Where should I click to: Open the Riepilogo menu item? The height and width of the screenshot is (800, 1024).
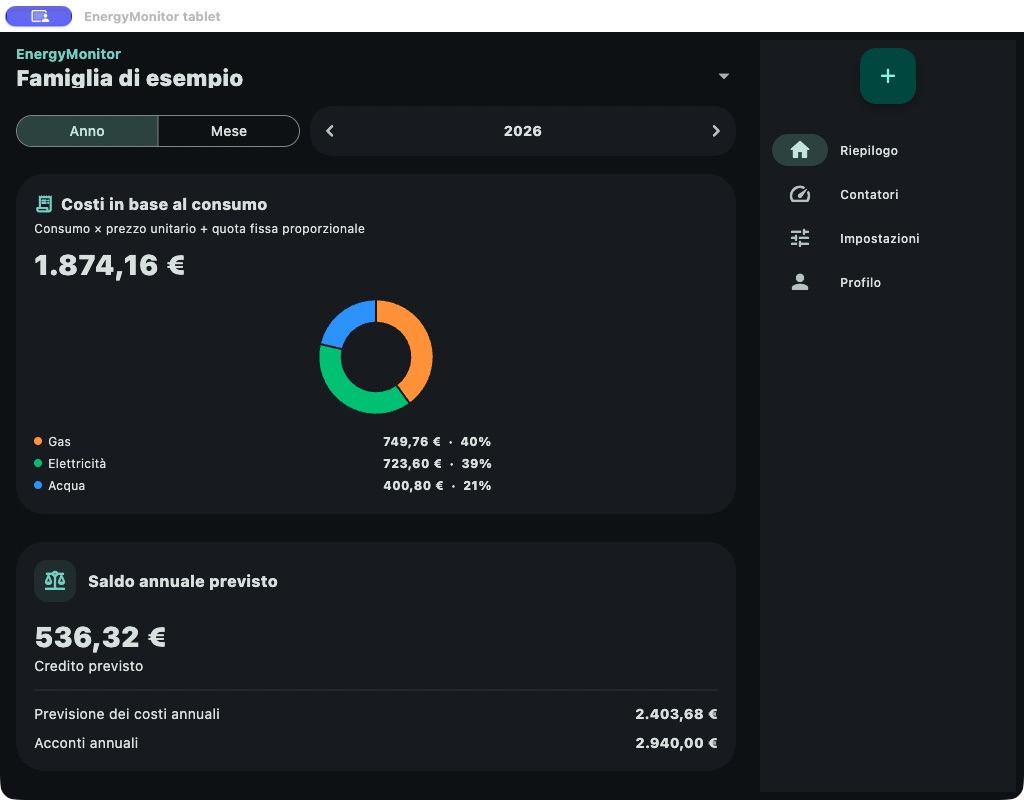tap(869, 150)
